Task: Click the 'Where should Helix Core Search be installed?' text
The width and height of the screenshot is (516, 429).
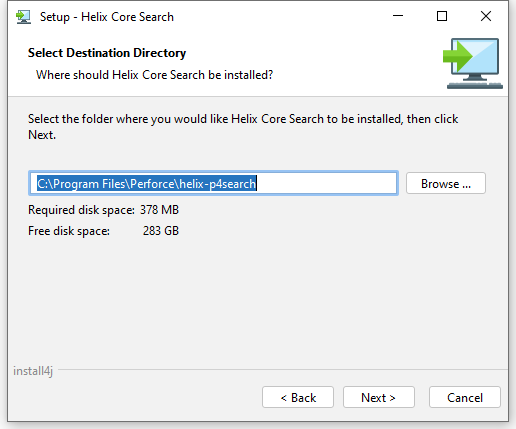Action: (154, 75)
